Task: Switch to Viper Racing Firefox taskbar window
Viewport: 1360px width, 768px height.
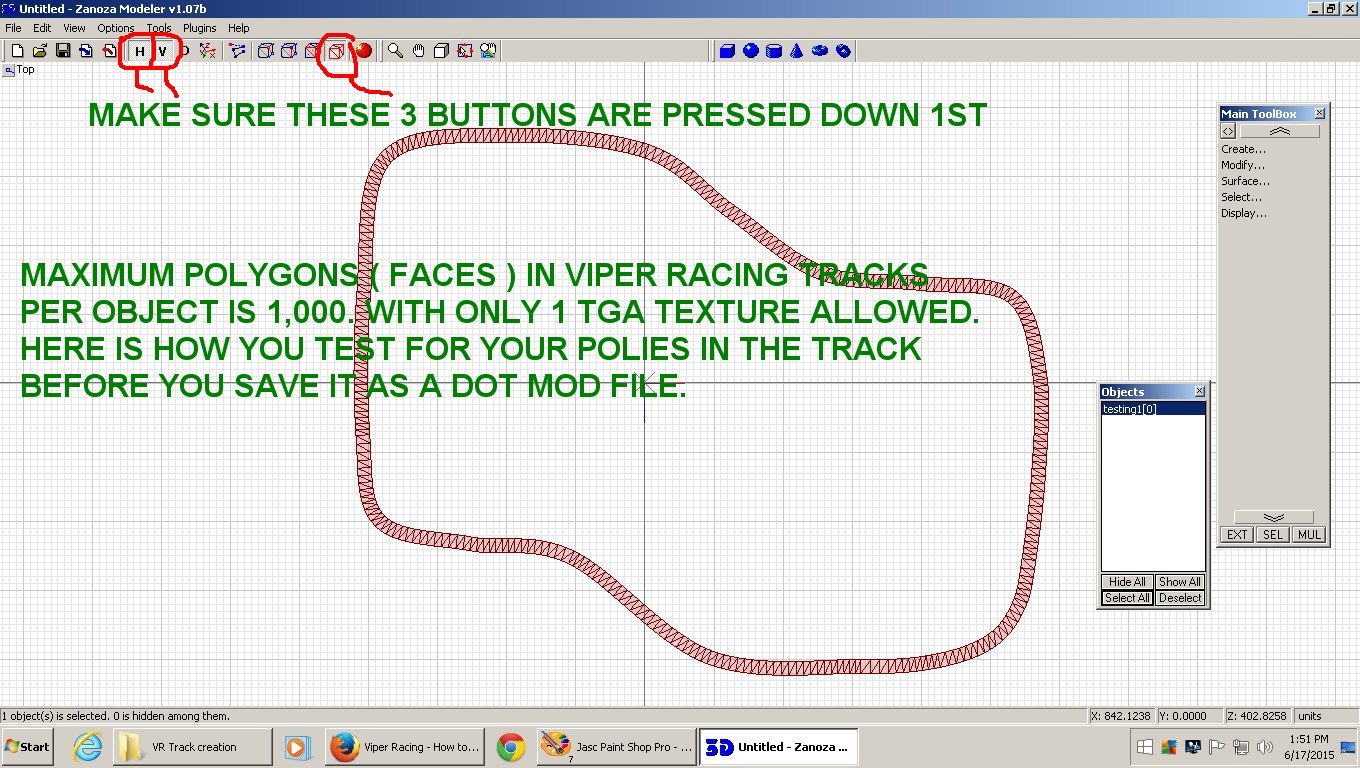Action: point(406,747)
